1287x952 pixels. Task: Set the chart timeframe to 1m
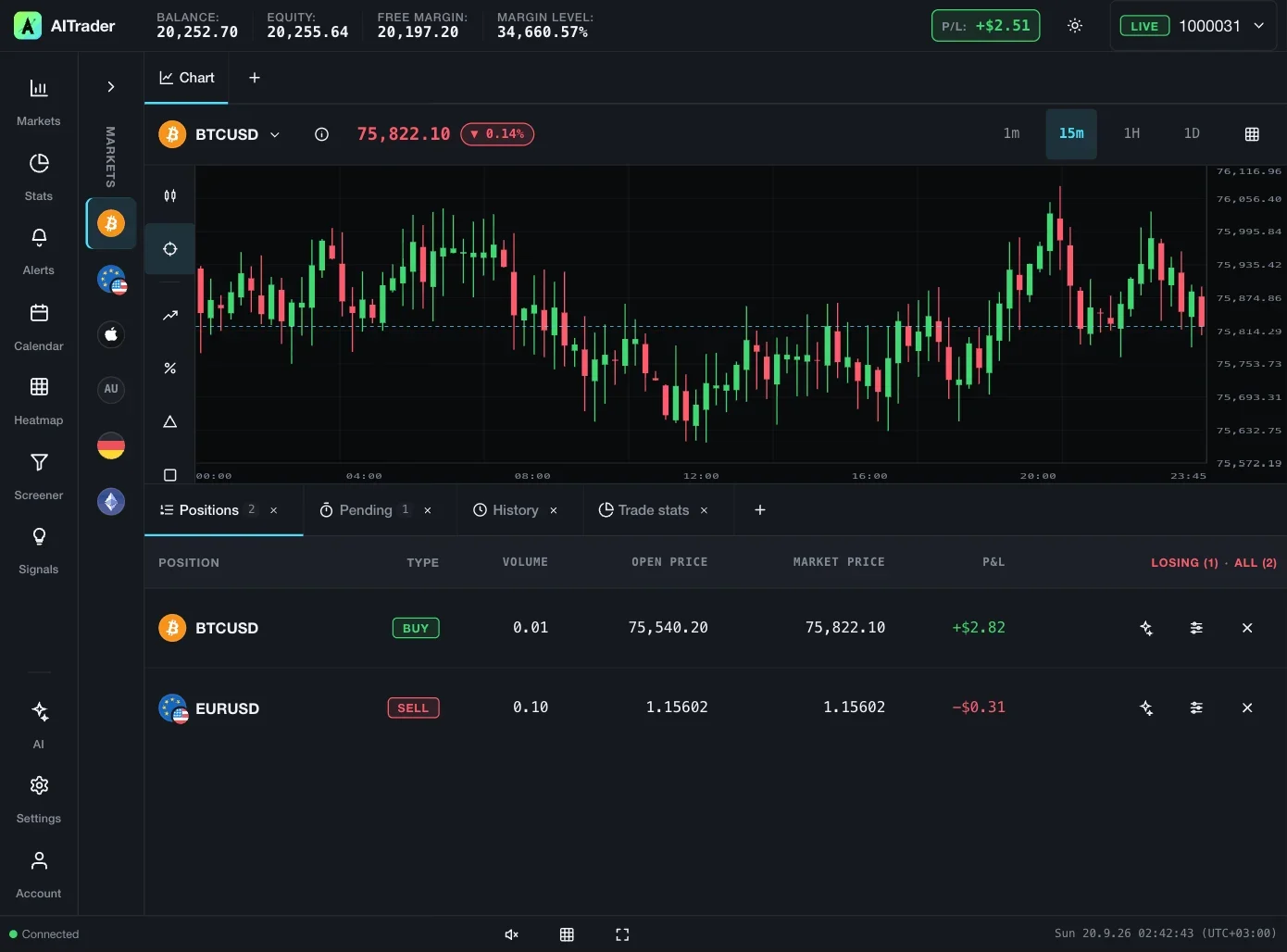1011,133
